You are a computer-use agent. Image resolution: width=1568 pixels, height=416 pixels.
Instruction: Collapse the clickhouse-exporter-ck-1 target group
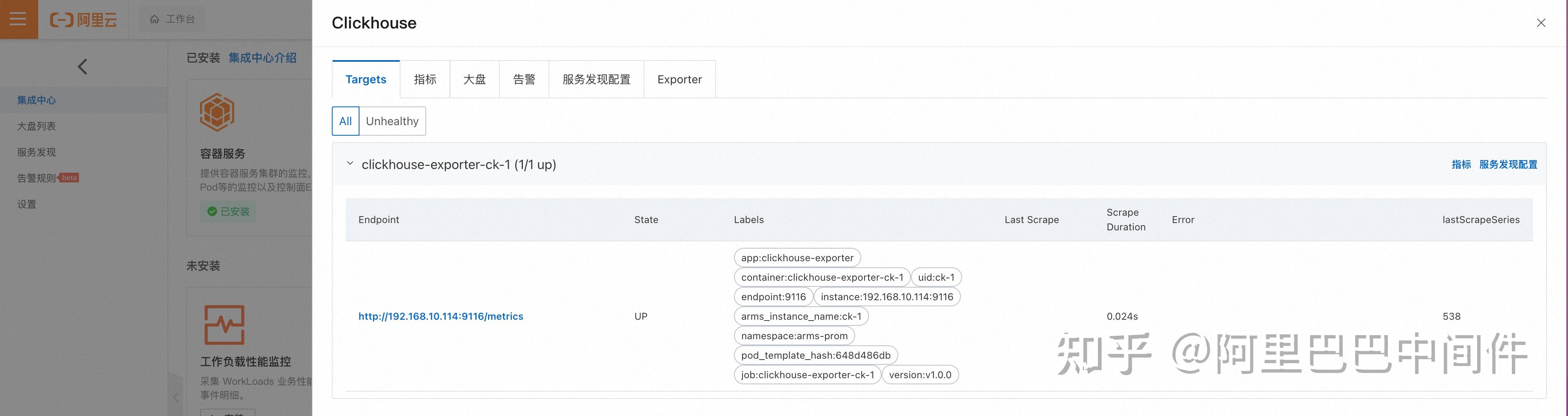[x=350, y=164]
